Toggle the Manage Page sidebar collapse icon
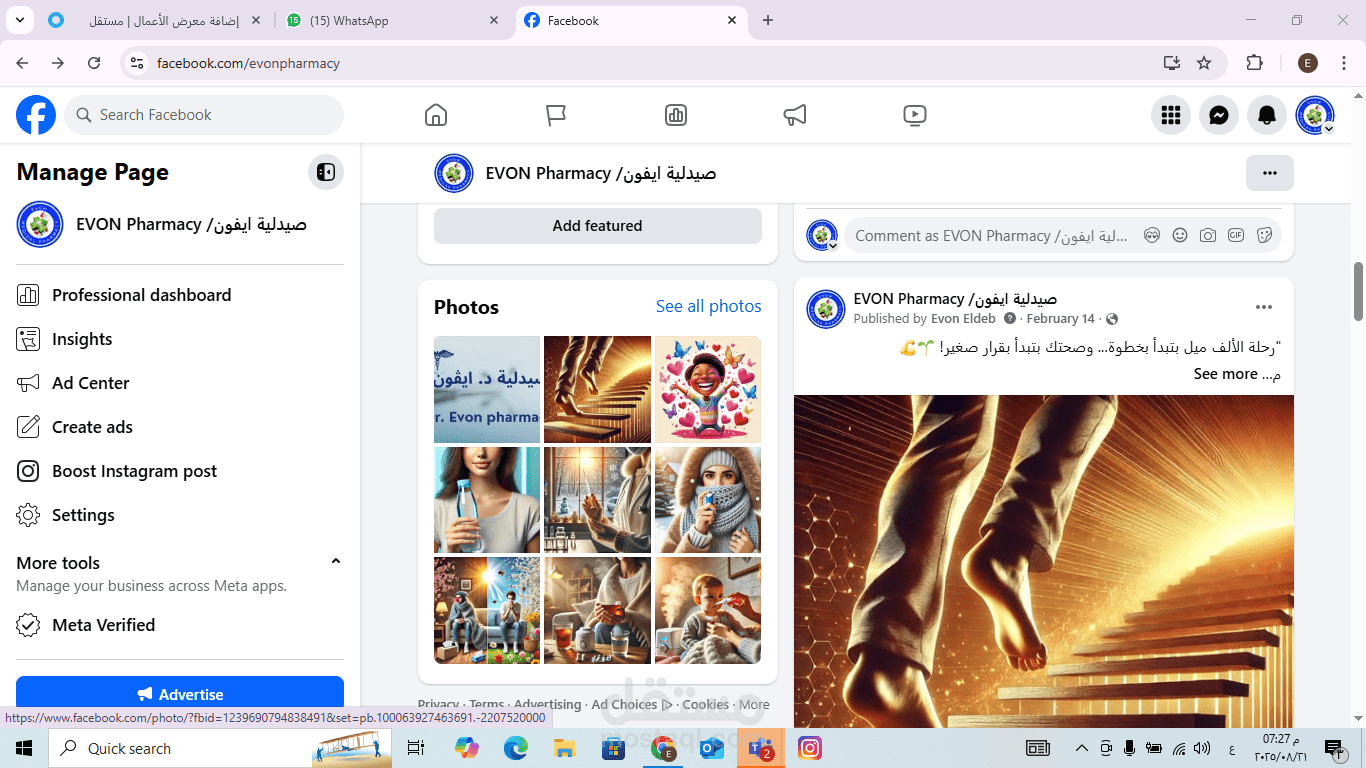Image resolution: width=1366 pixels, height=768 pixels. point(326,172)
